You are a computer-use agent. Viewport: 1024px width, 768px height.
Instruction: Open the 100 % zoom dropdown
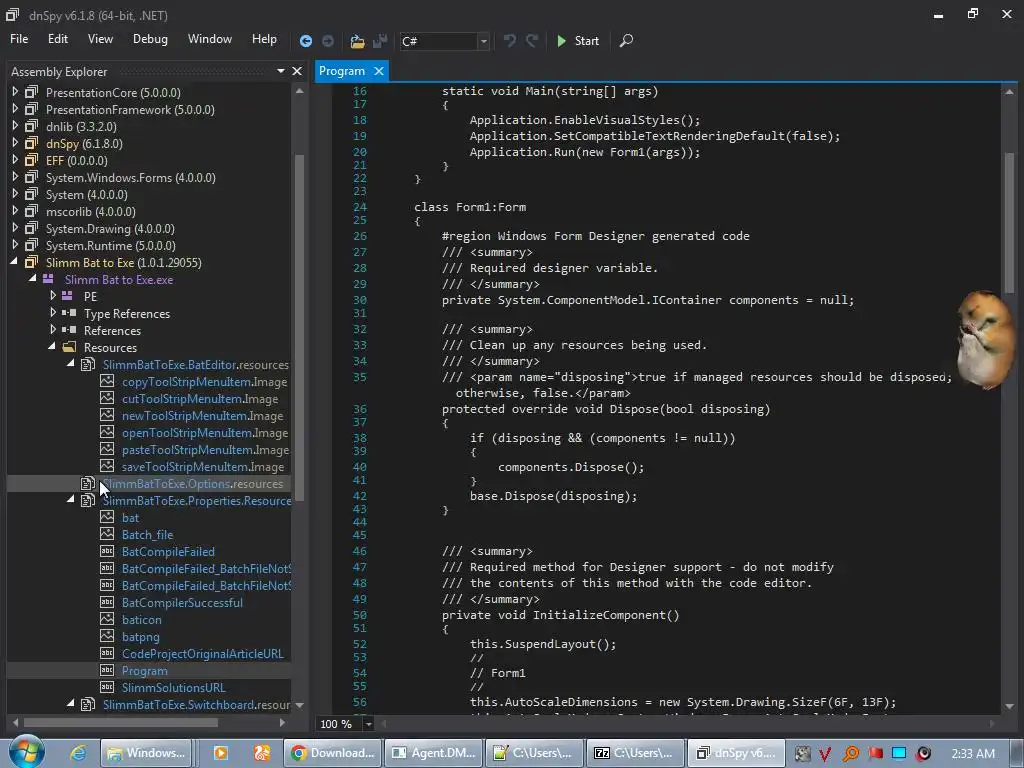[368, 724]
